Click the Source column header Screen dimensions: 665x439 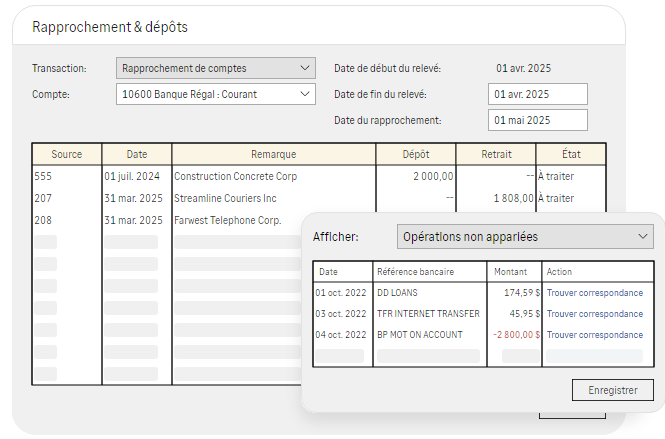[67, 154]
